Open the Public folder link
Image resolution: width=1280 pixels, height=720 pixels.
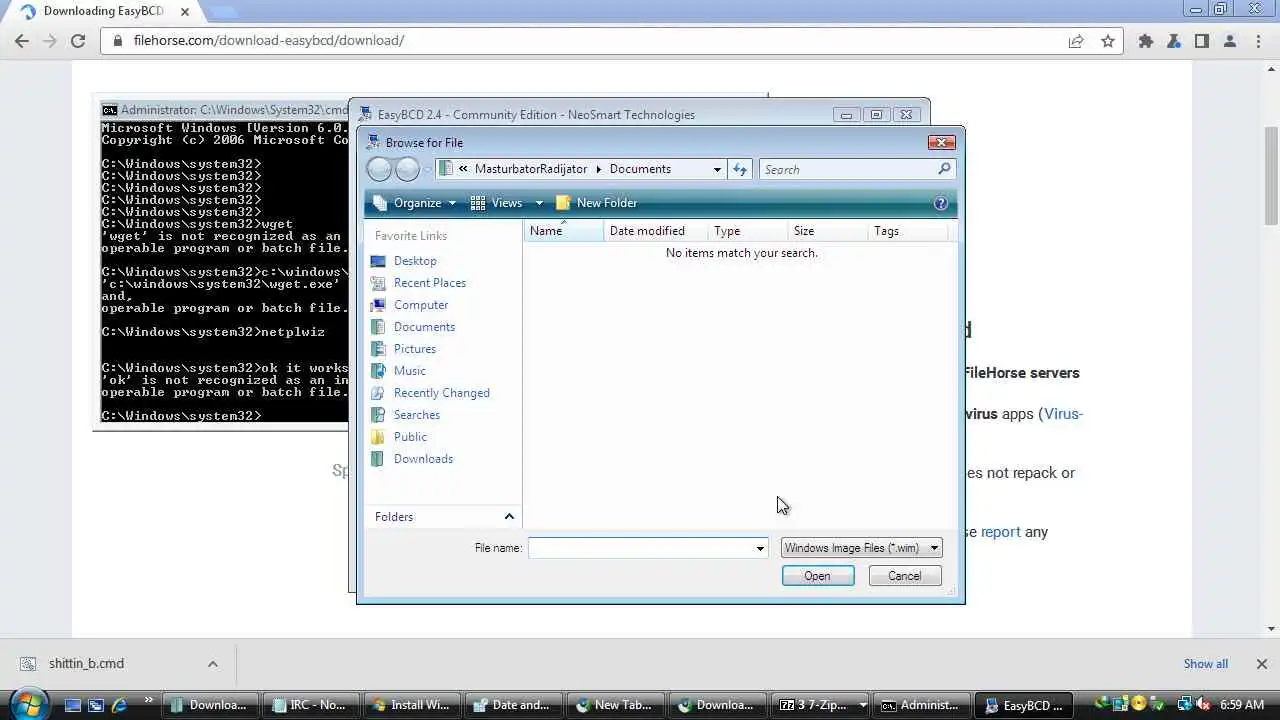410,437
